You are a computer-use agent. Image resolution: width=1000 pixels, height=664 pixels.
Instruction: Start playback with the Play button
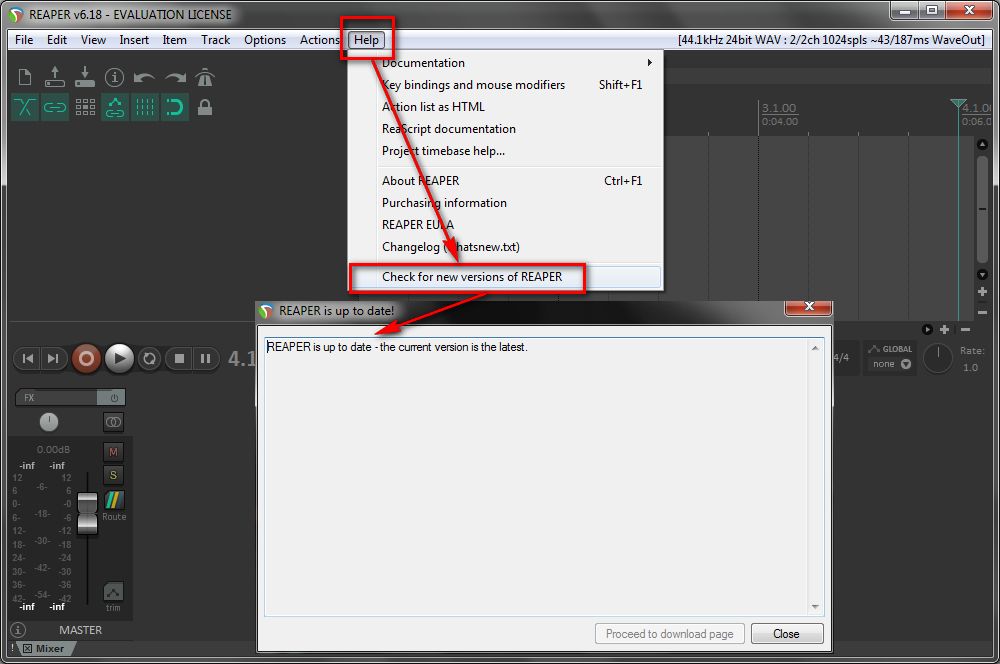[x=119, y=358]
